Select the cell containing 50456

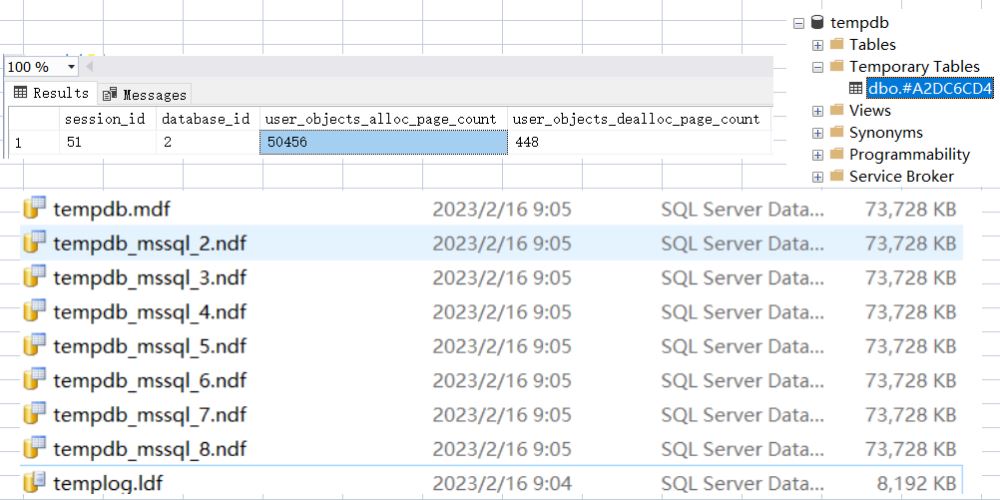pyautogui.click(x=383, y=143)
